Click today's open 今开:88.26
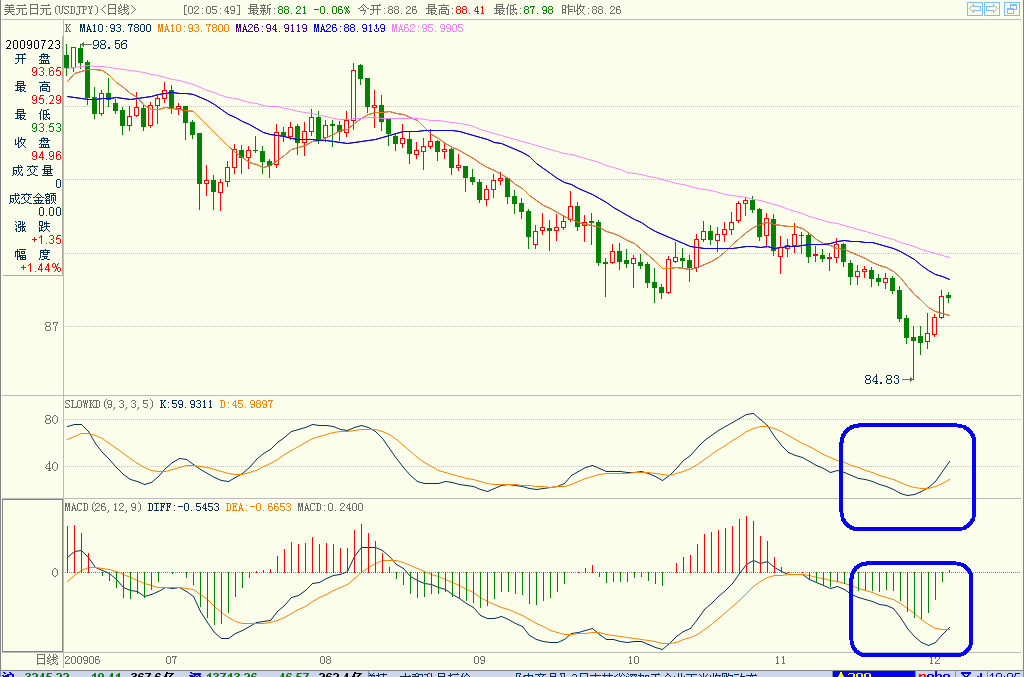1024x677 pixels. [x=388, y=10]
